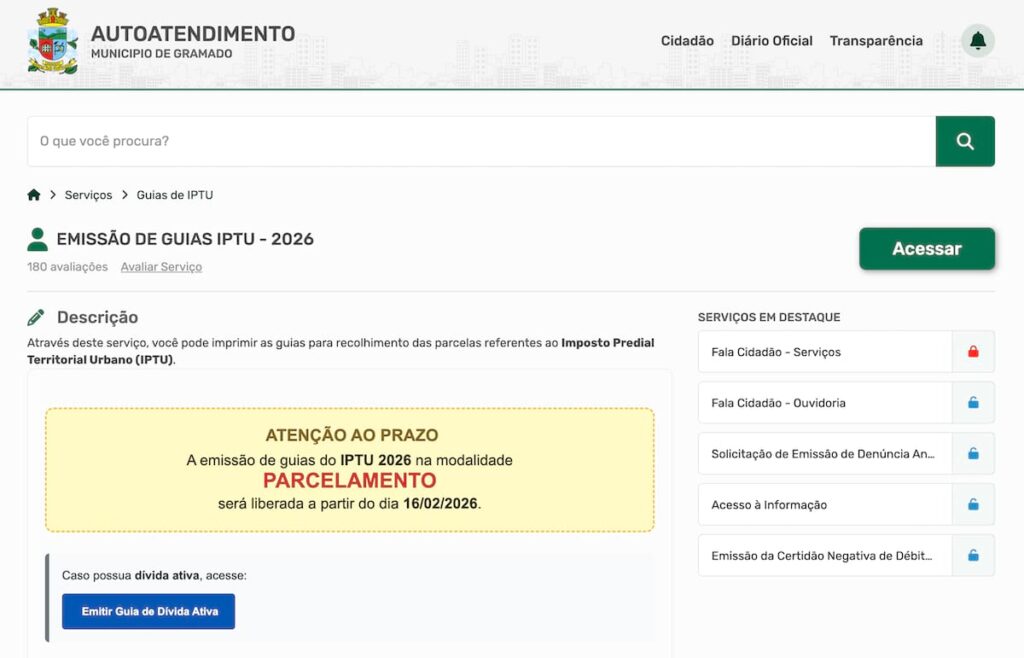Click the pencil icon next to Descrição
Screen dimensions: 1024x658
[x=36, y=317]
